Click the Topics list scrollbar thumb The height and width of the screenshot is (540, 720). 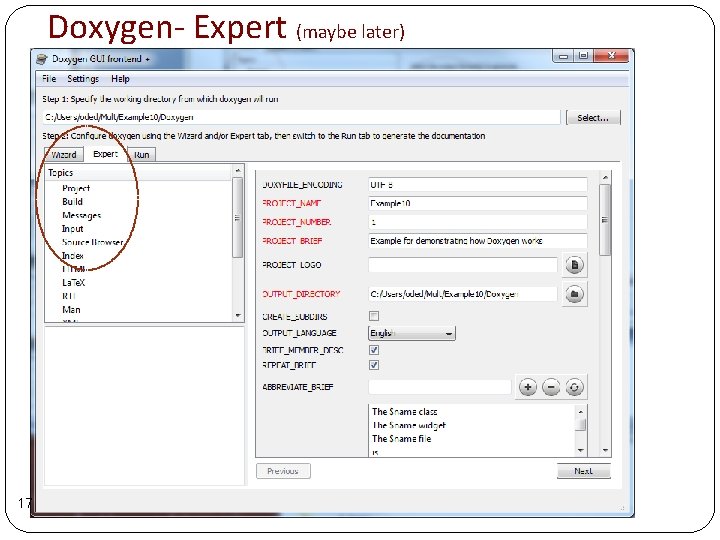pos(238,218)
